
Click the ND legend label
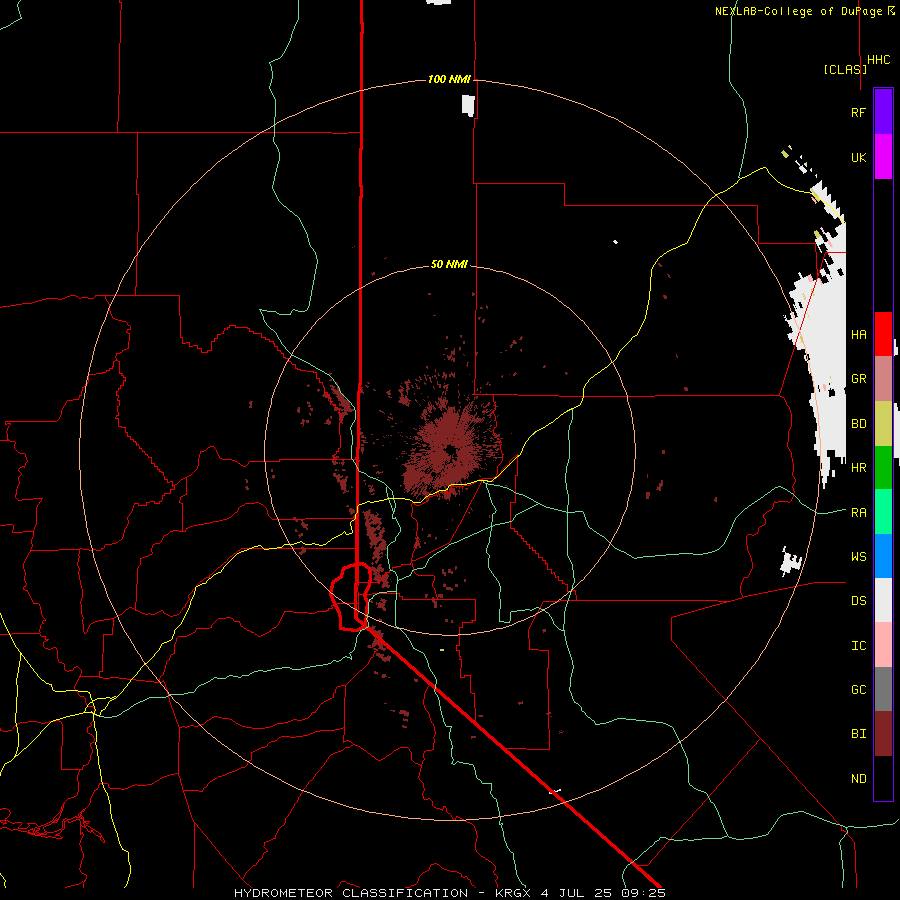coord(858,778)
